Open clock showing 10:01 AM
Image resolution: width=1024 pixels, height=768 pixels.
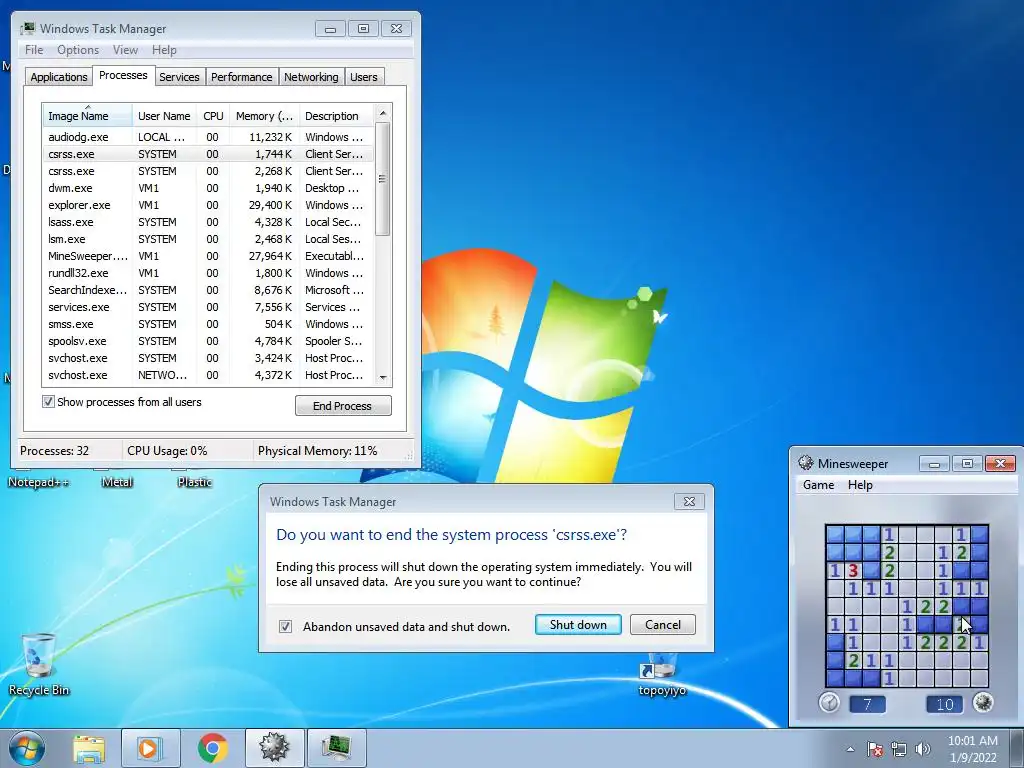pos(972,749)
